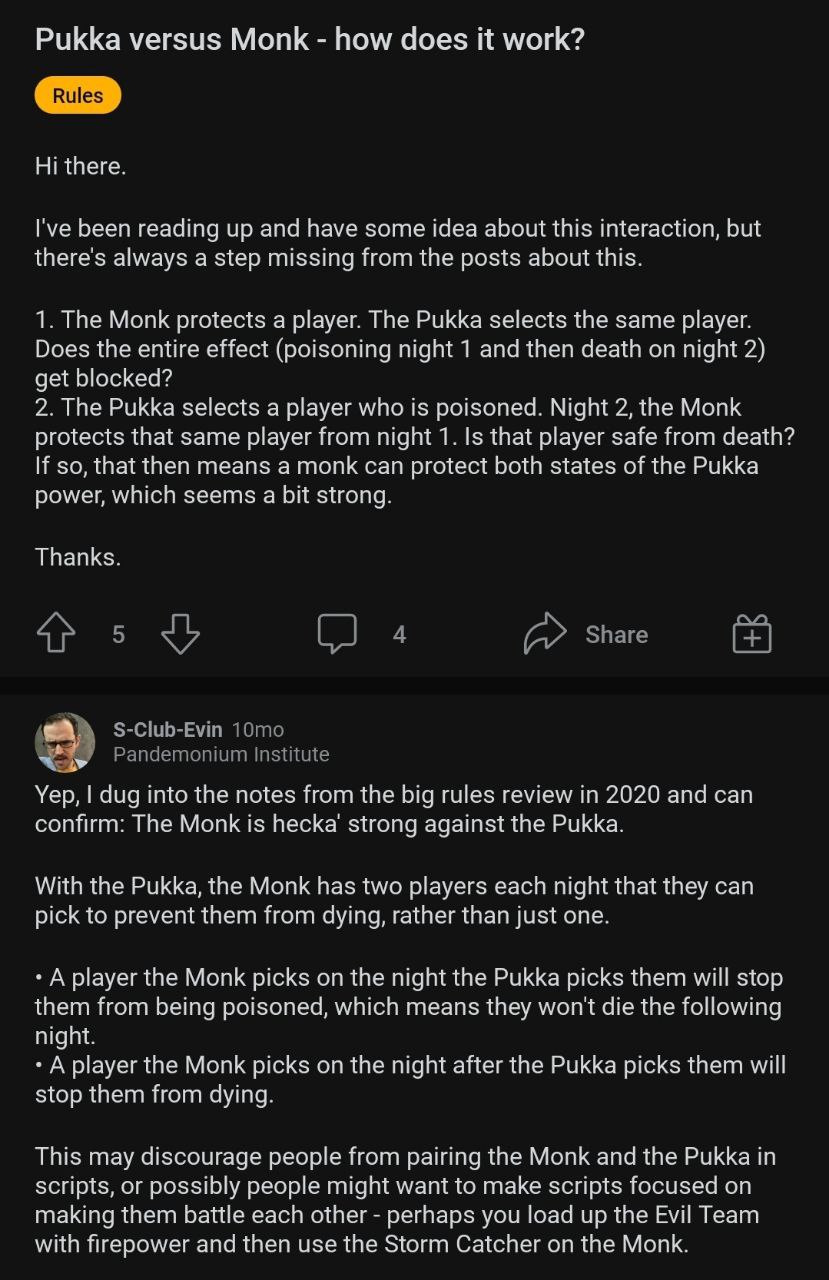Tap the "Hi there." opening line
Screen dimensions: 829x1280
(x=81, y=166)
